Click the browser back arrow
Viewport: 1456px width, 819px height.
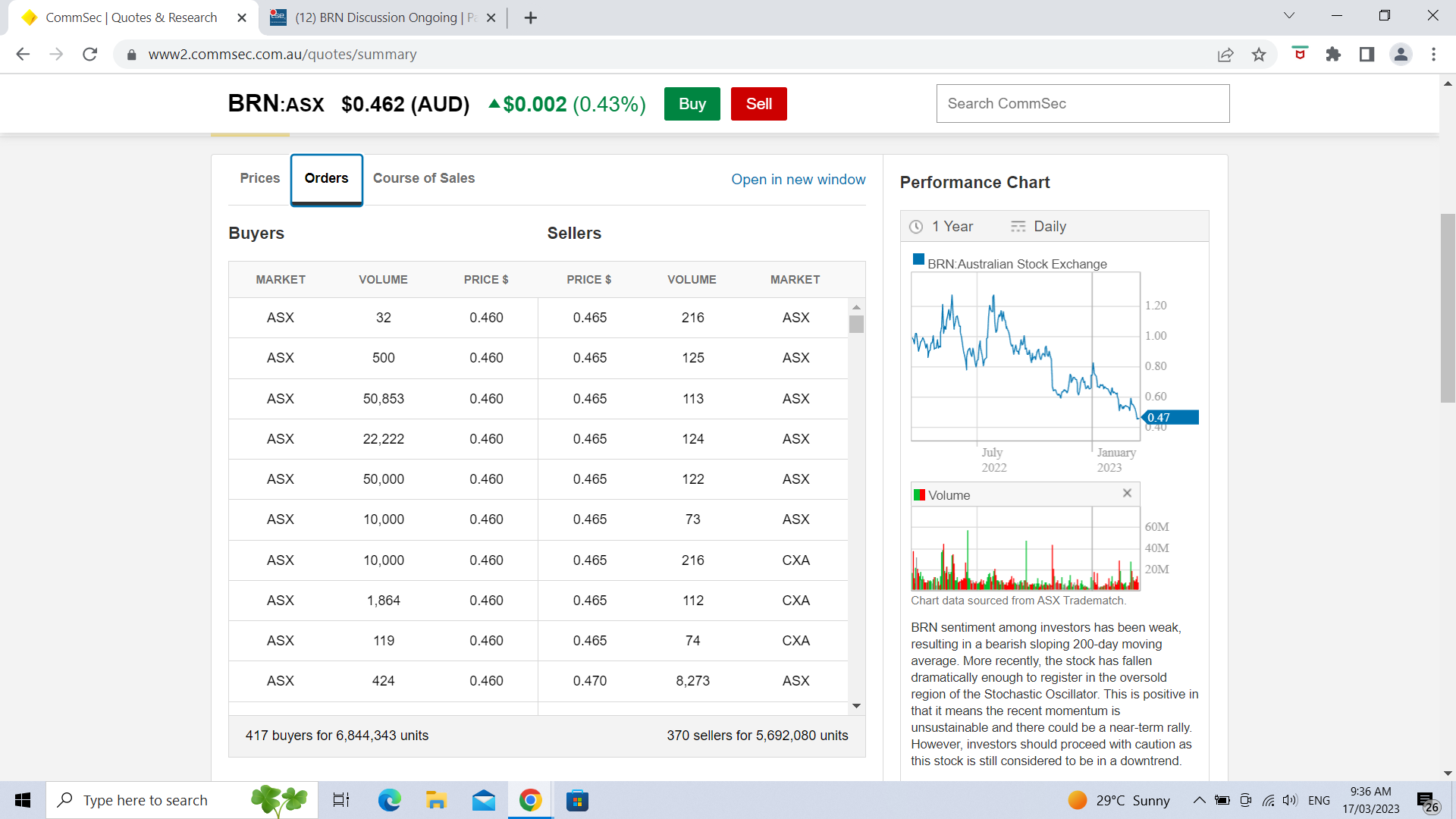23,54
